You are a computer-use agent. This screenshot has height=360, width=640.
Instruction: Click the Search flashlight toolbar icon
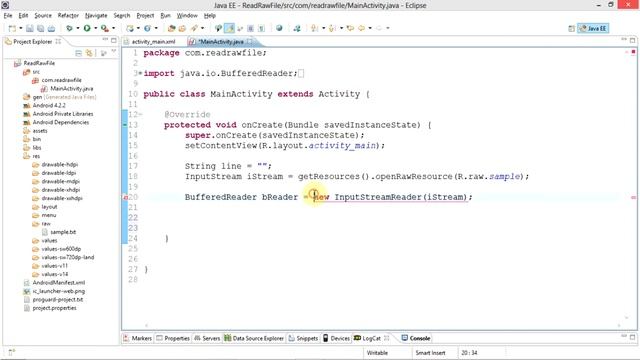(x=194, y=28)
